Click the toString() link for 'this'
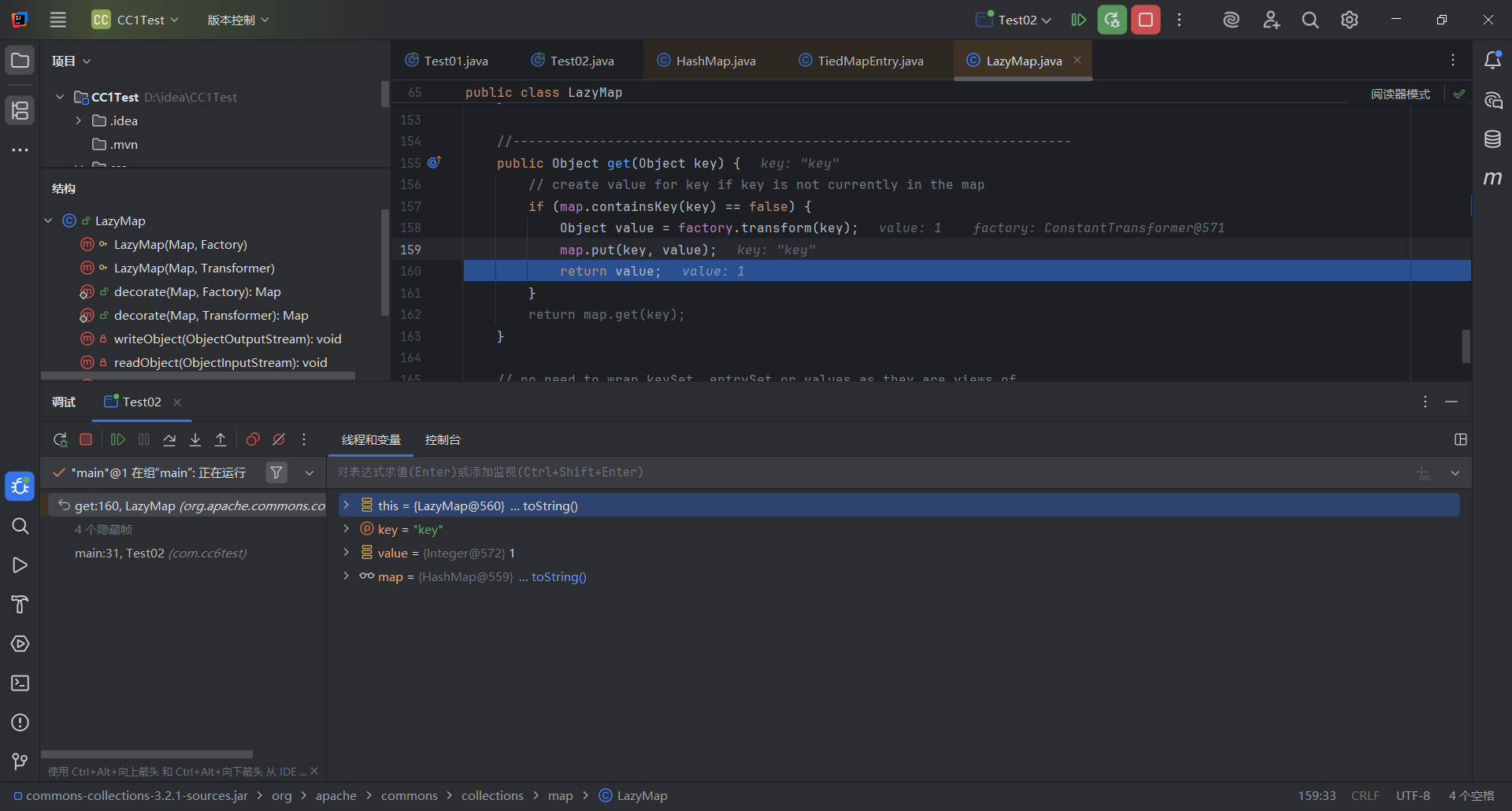 [550, 505]
